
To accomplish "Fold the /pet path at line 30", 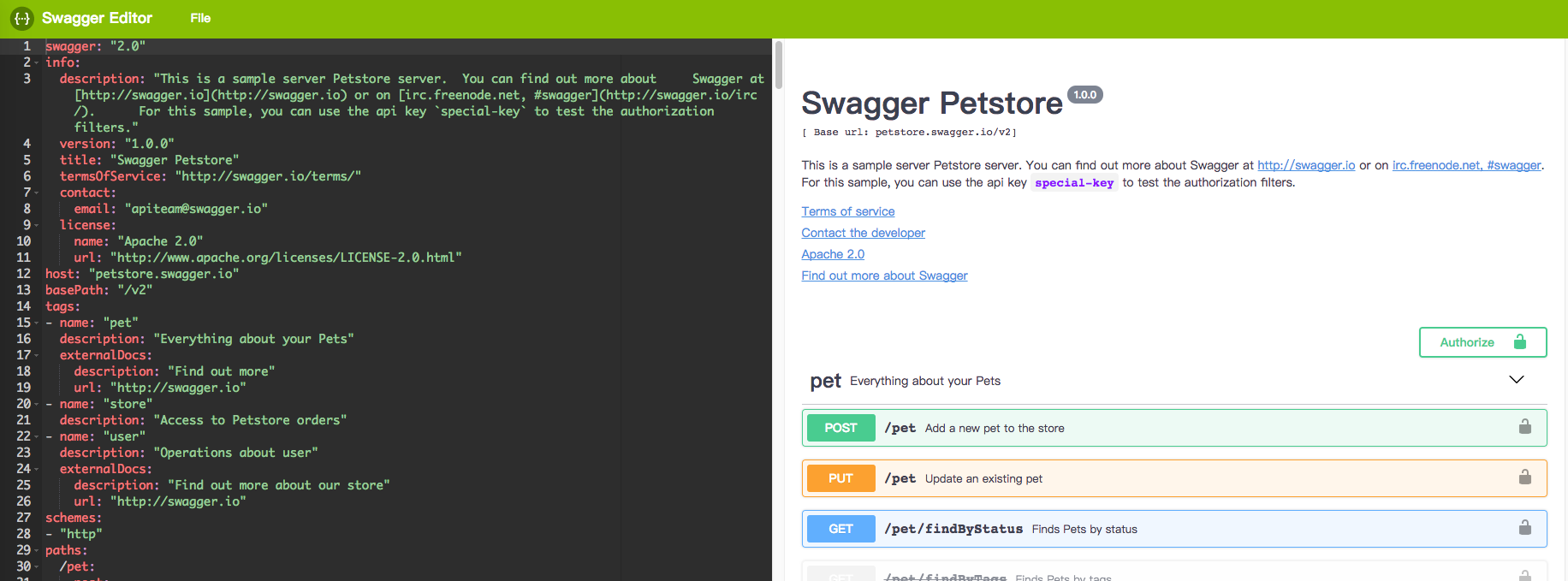I will point(37,566).
